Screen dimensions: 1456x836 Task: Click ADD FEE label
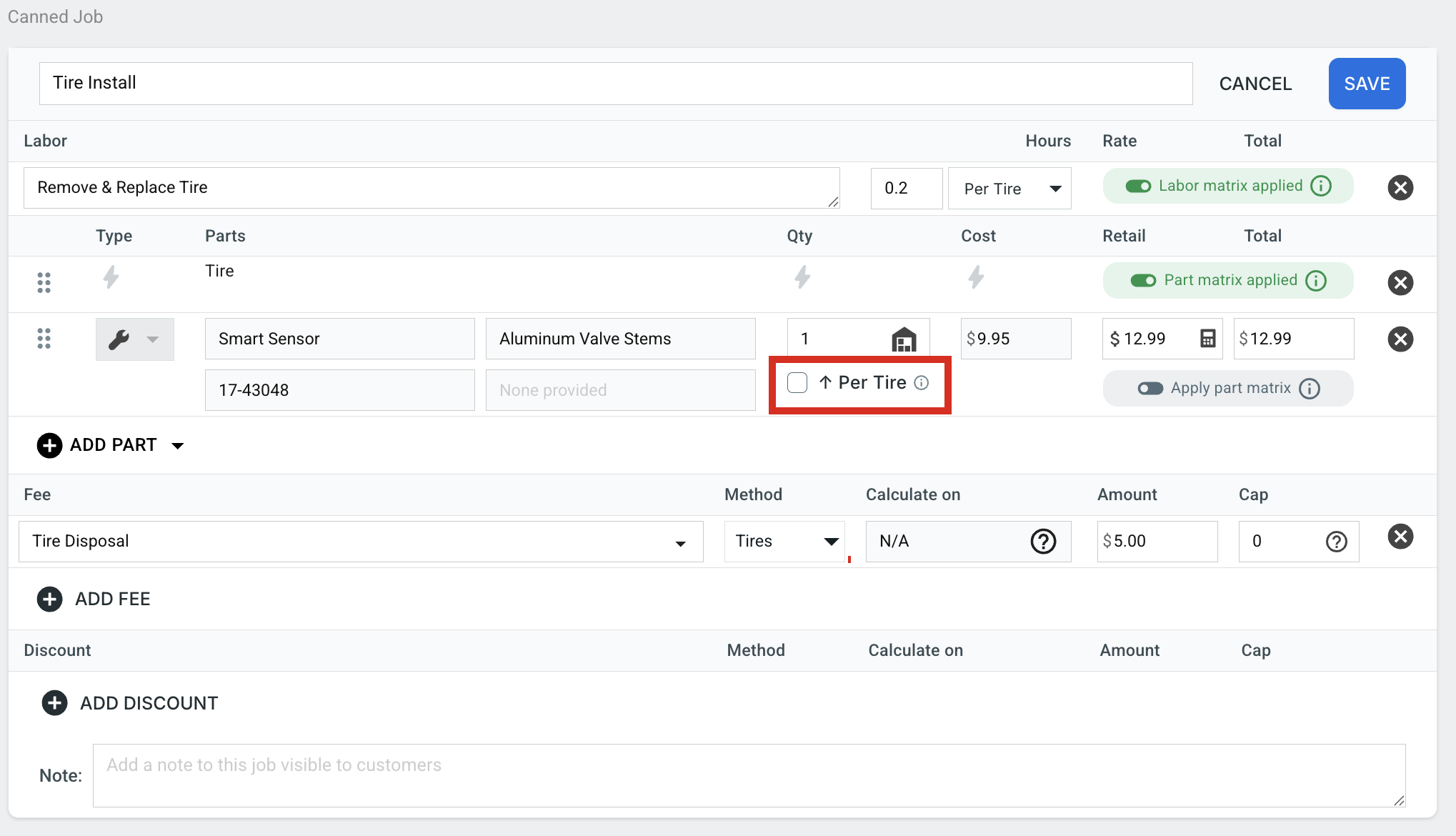coord(113,599)
